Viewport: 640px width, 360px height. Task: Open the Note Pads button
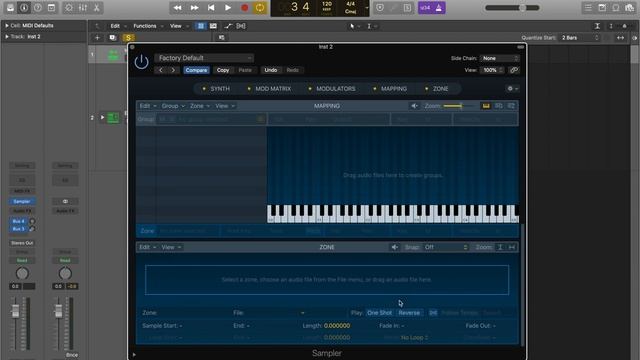pyautogui.click(x=602, y=8)
